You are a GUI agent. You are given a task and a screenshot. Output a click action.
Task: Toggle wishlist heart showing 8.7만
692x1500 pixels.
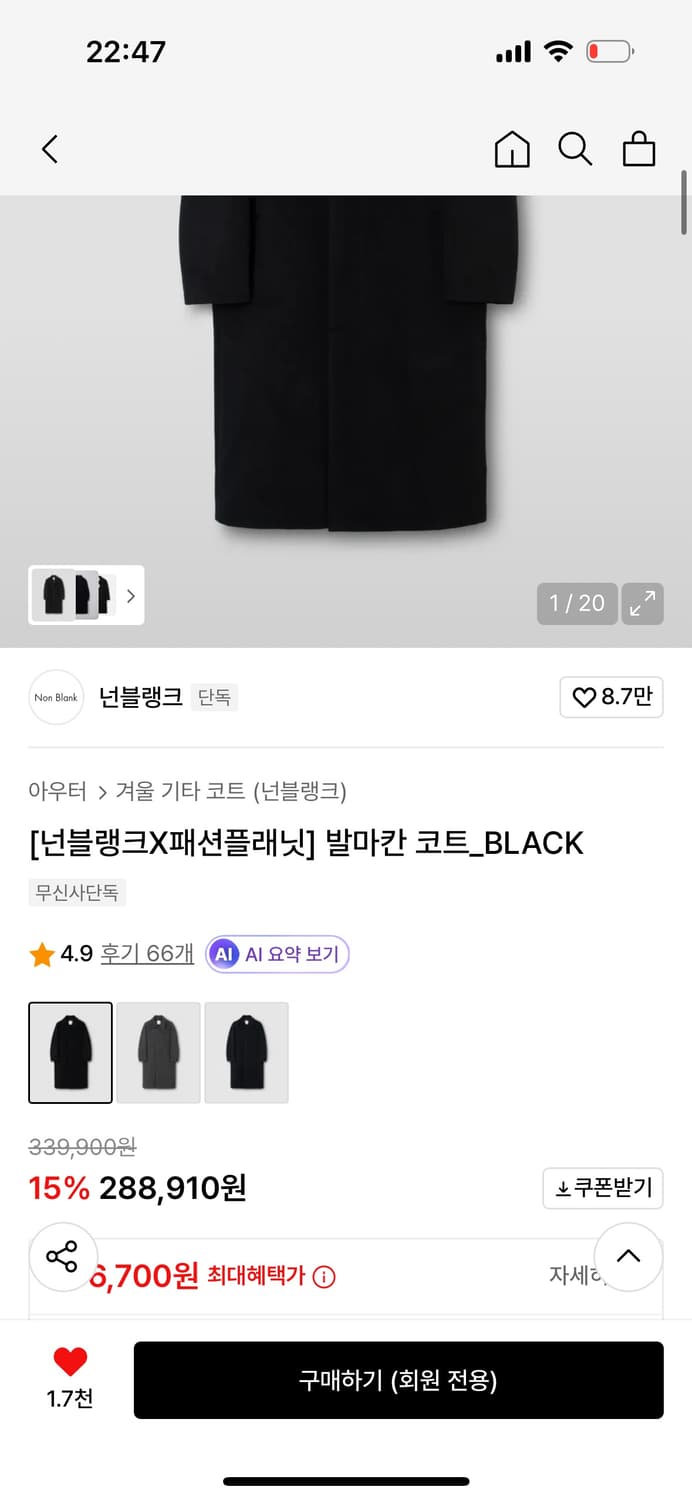pyautogui.click(x=611, y=698)
